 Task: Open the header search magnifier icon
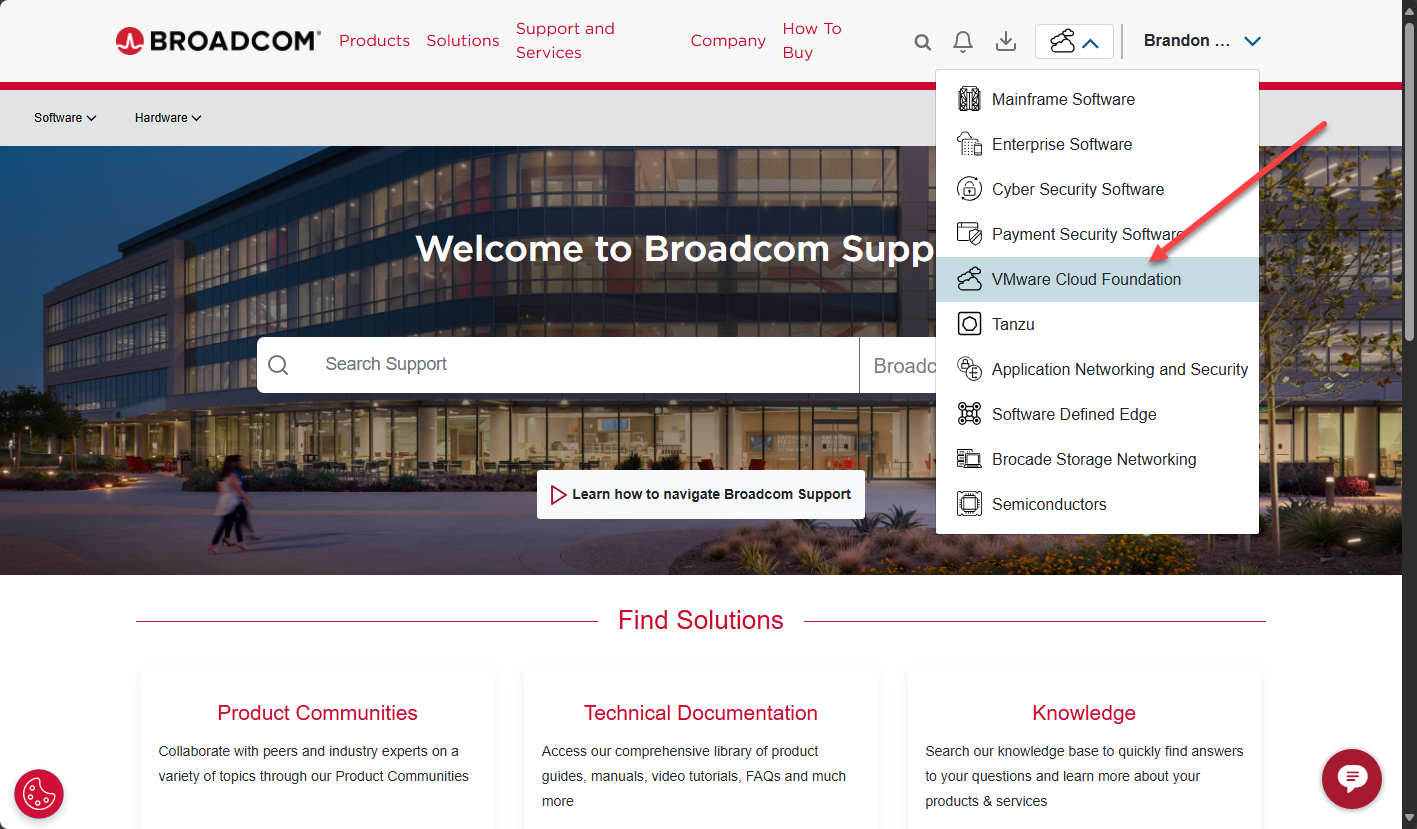pyautogui.click(x=923, y=42)
